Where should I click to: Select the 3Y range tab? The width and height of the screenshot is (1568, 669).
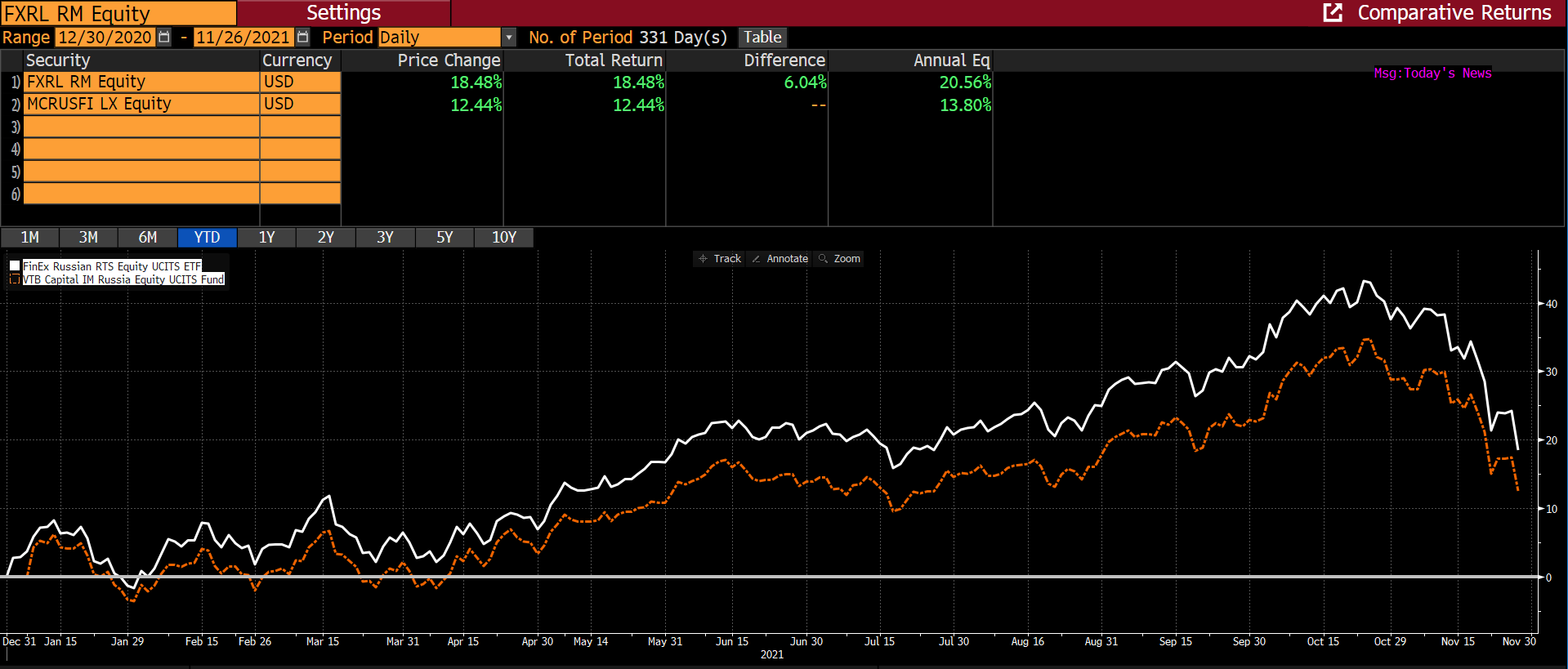pyautogui.click(x=385, y=238)
